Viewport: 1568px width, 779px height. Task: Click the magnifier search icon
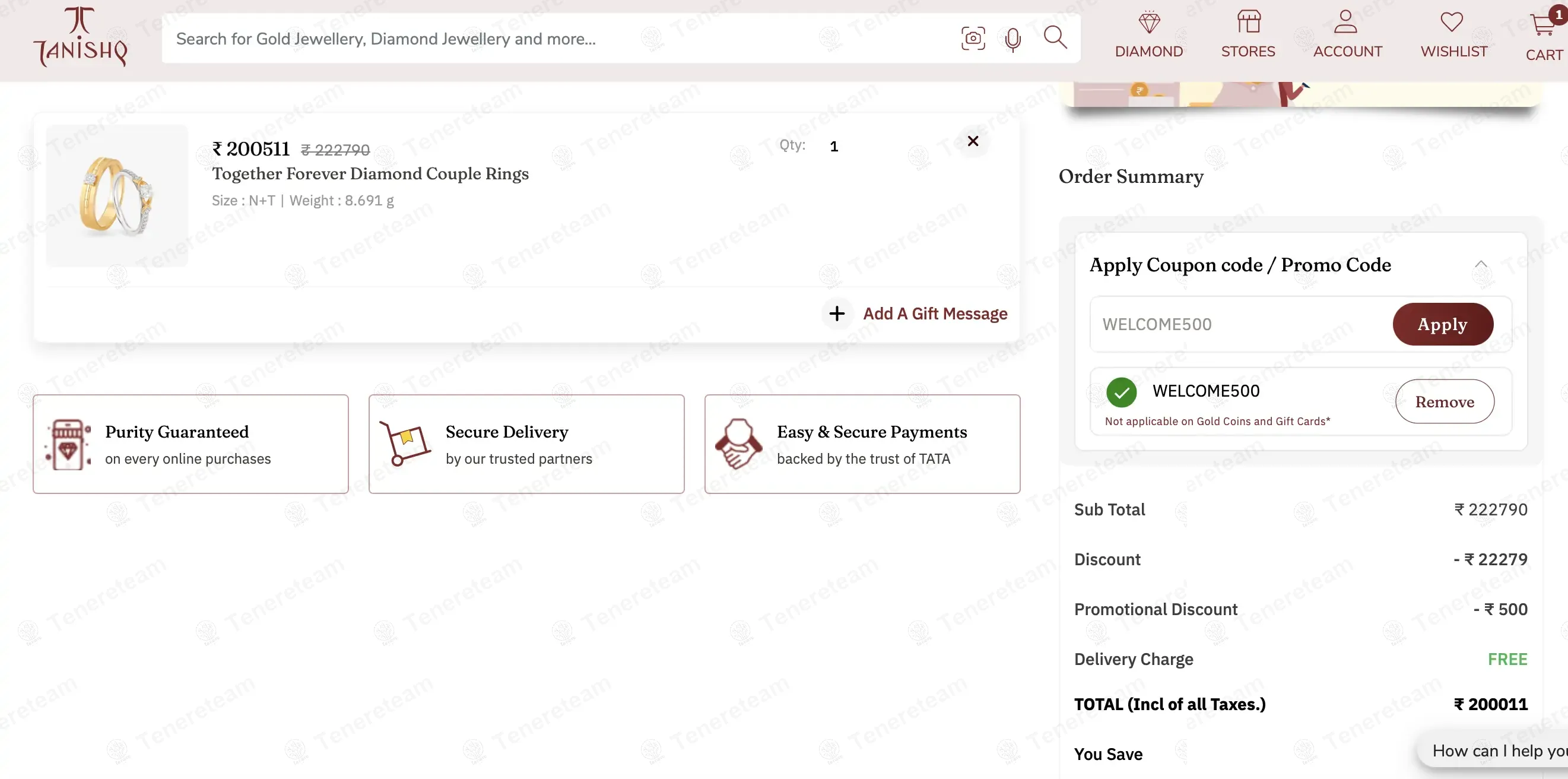pyautogui.click(x=1055, y=38)
